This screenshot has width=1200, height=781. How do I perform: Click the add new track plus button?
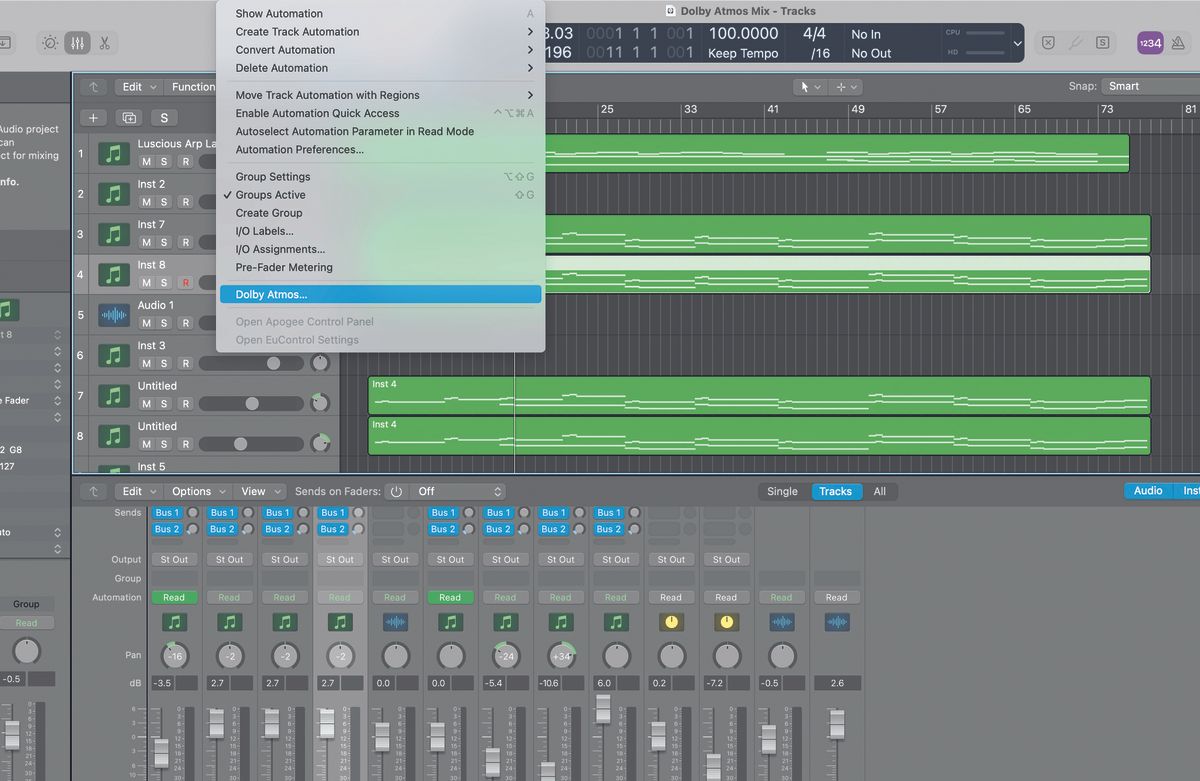pos(93,118)
